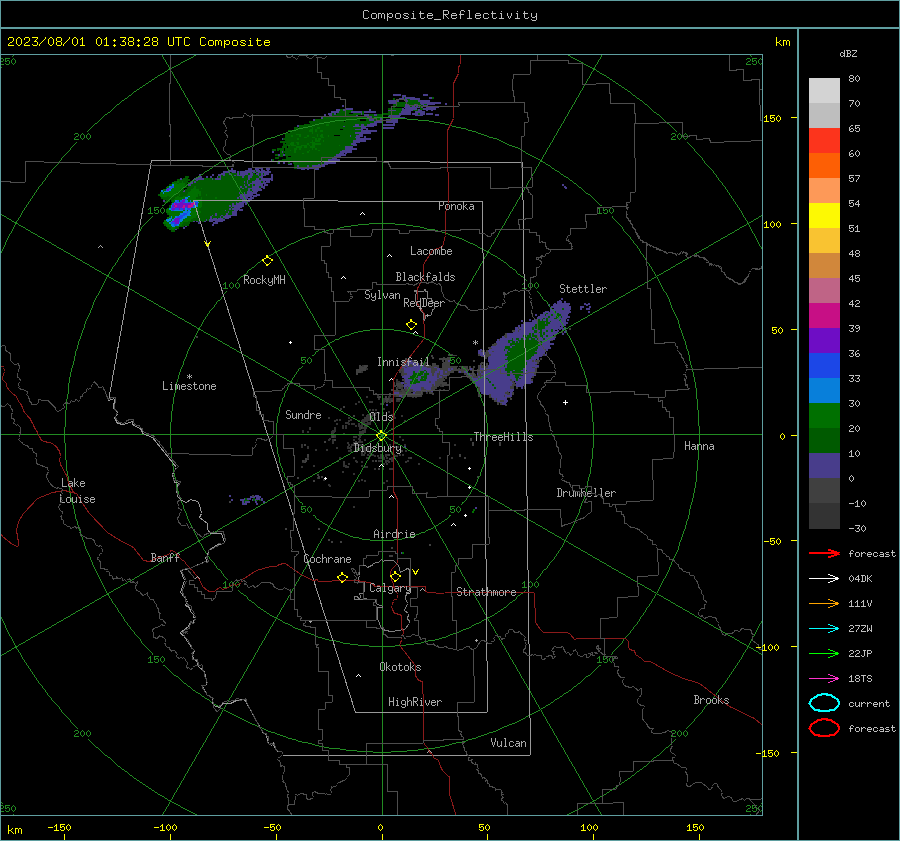Click the Lake Louise label
The height and width of the screenshot is (841, 900).
click(x=77, y=491)
